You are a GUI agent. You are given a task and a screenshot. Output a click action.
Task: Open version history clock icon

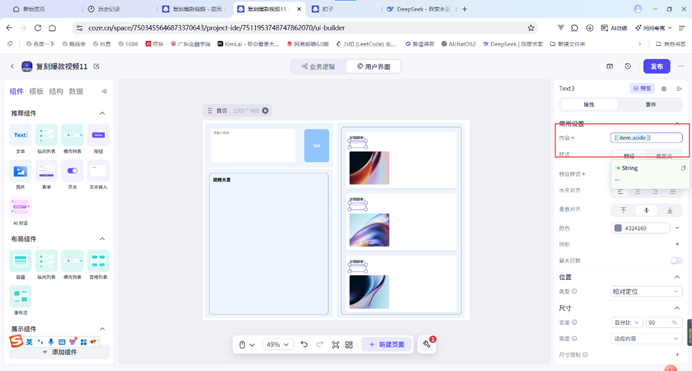[628, 66]
